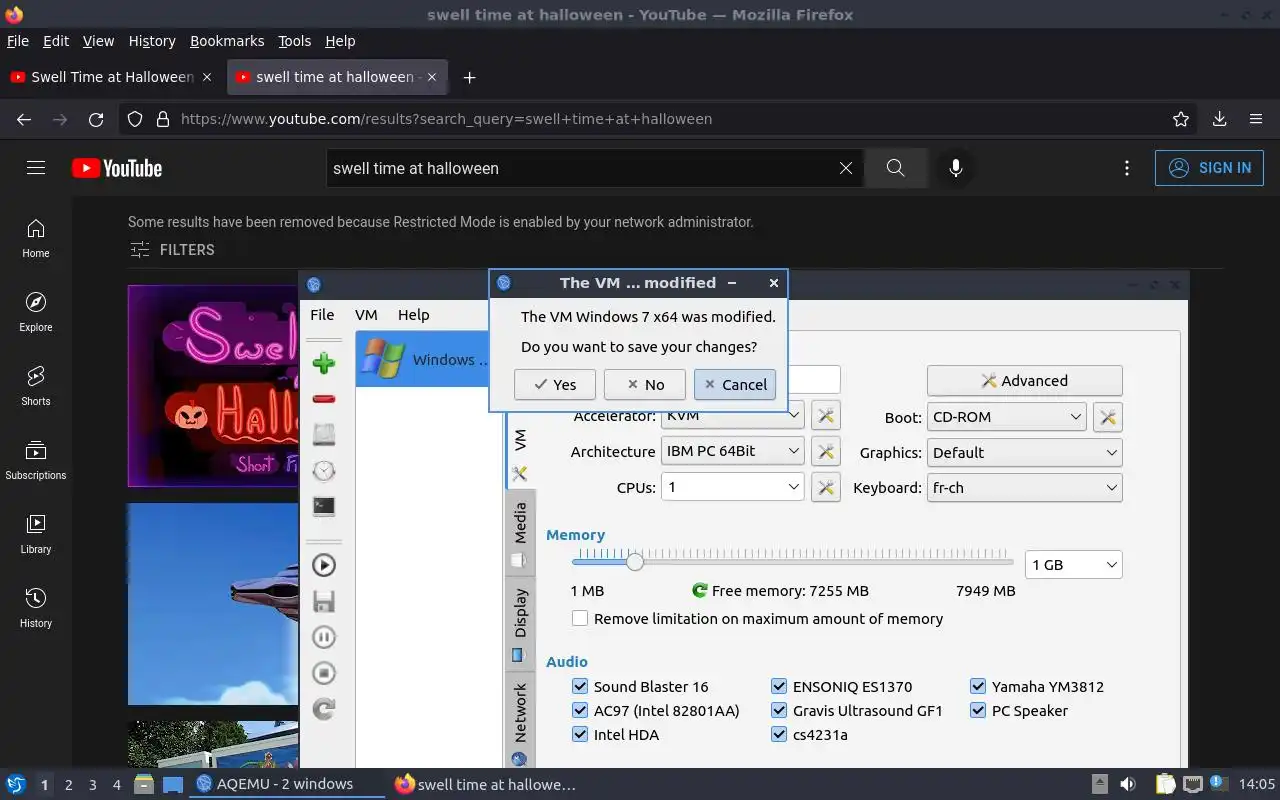Reload the page in Firefox

click(x=96, y=119)
